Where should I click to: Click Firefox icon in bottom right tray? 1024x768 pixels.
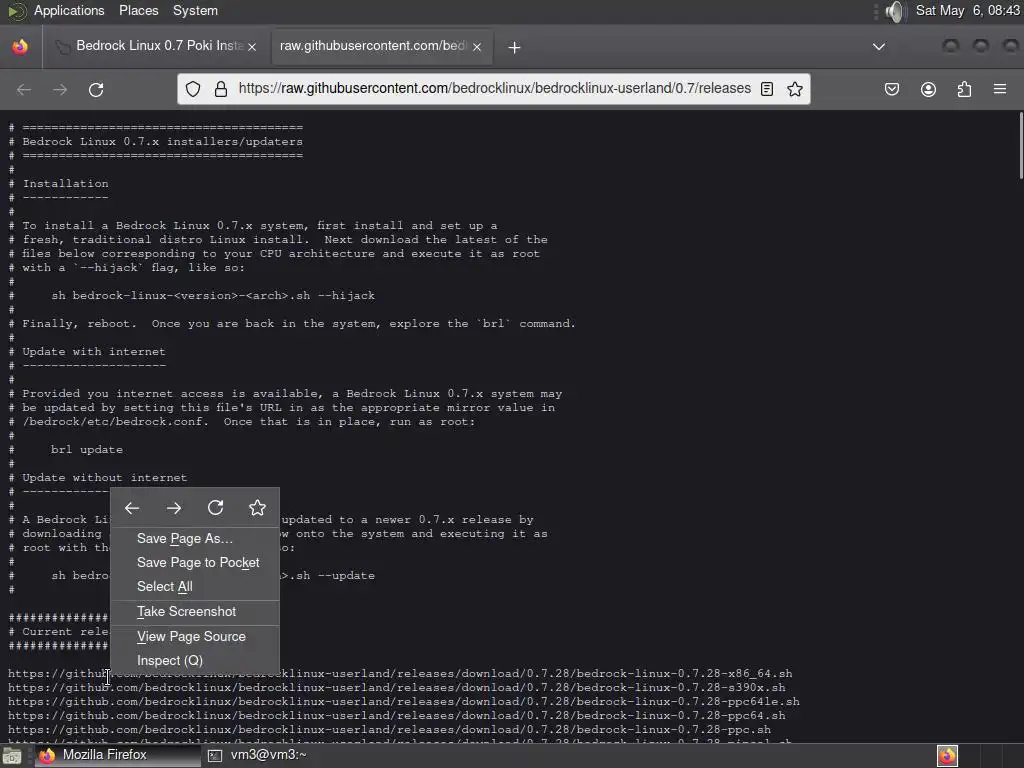948,756
